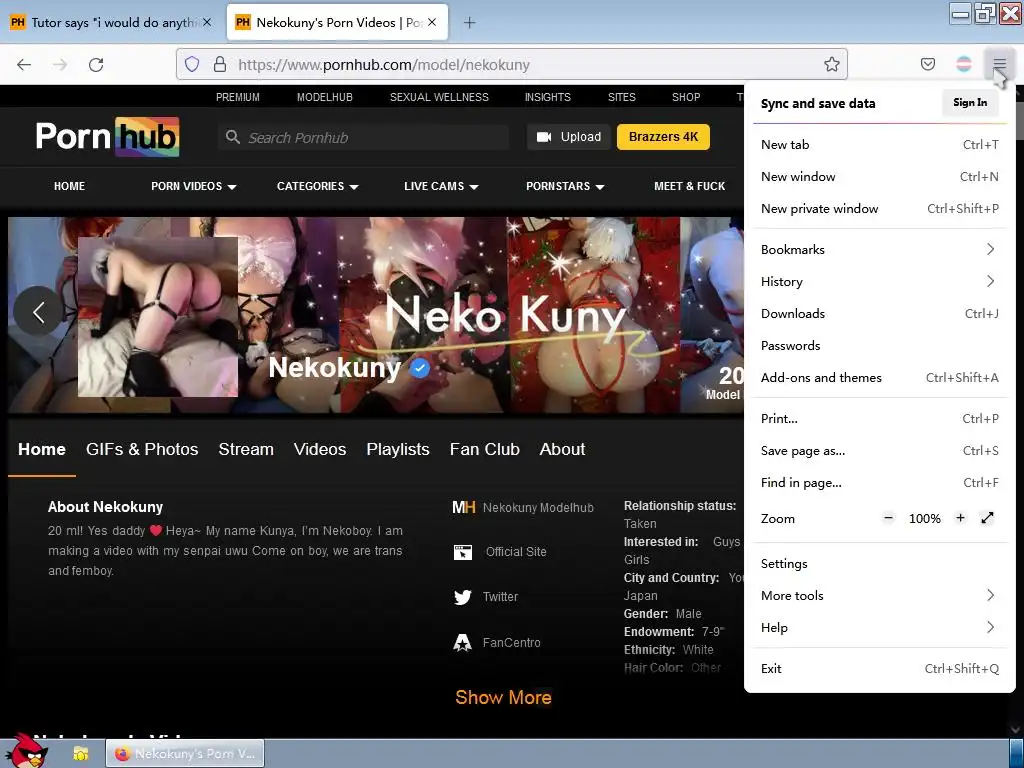The width and height of the screenshot is (1024, 768).
Task: Open a New private window
Action: (880, 208)
